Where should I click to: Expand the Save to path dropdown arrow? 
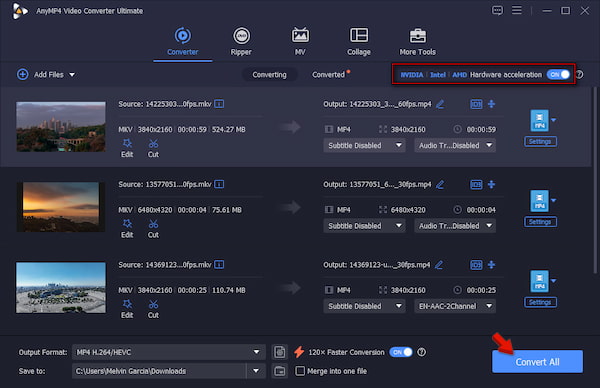256,371
